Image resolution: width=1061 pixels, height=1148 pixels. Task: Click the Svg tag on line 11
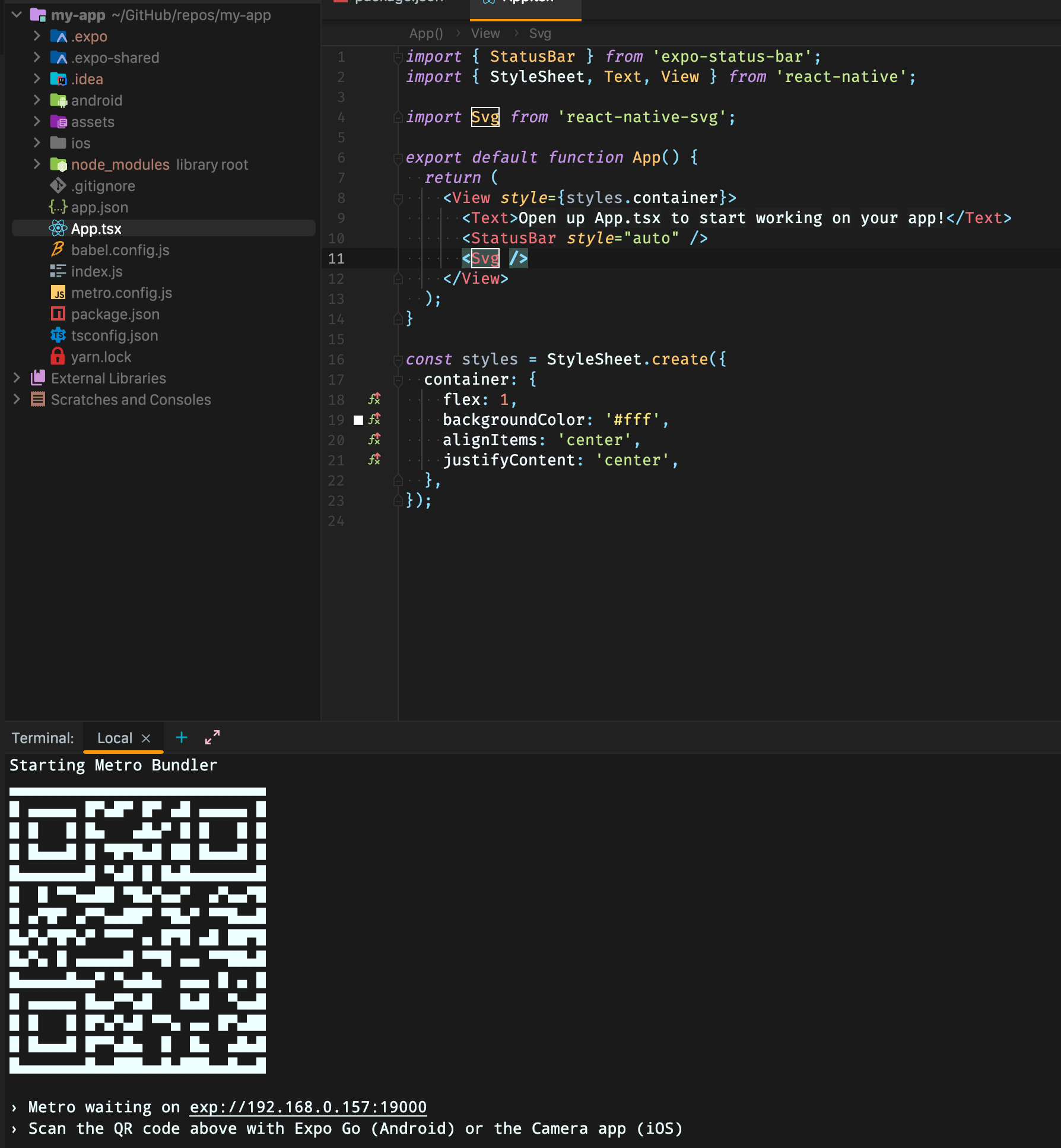coord(485,258)
